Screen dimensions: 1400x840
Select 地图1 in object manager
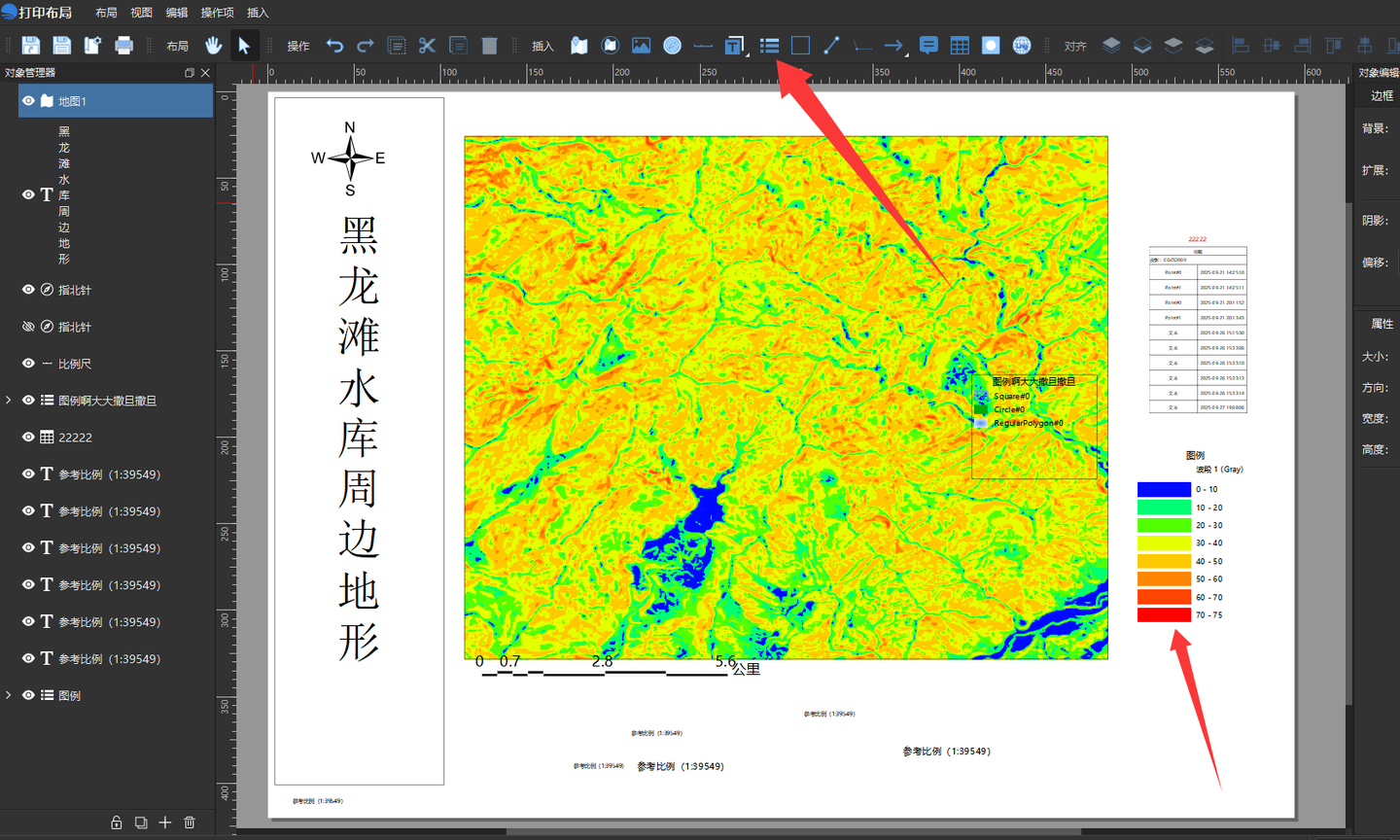pos(116,101)
